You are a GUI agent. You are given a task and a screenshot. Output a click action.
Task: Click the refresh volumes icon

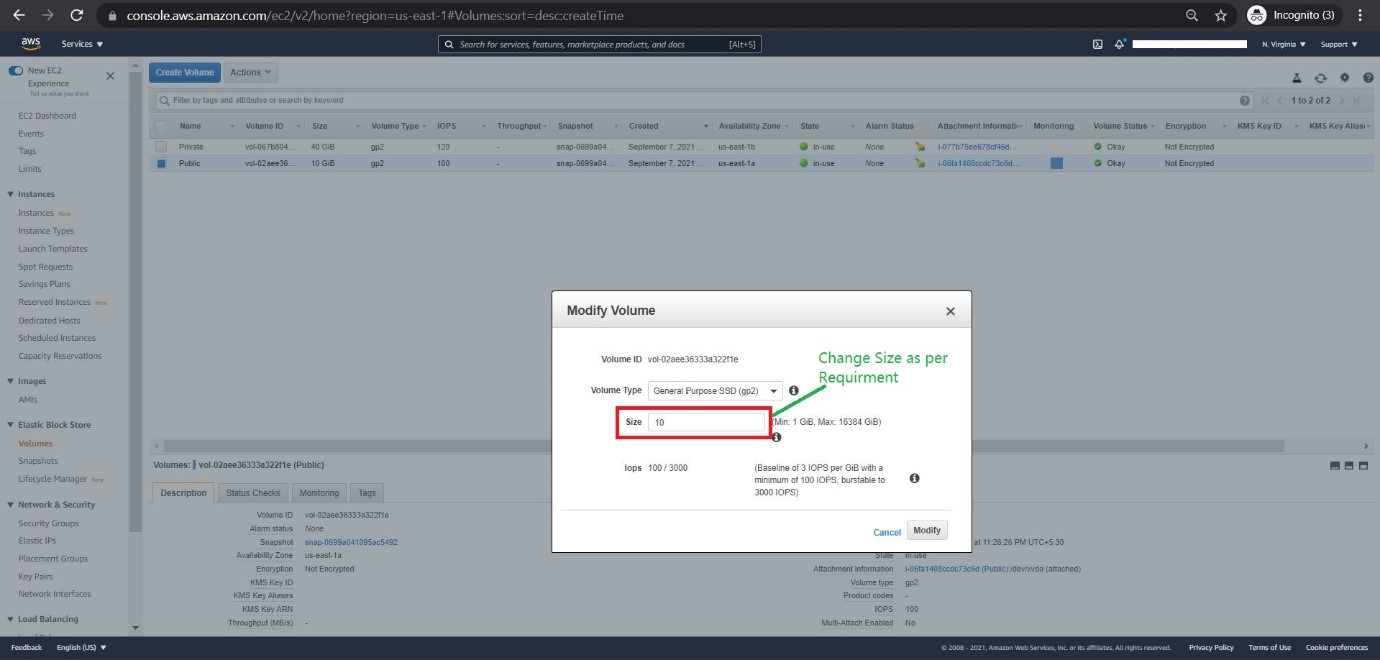pyautogui.click(x=1320, y=77)
